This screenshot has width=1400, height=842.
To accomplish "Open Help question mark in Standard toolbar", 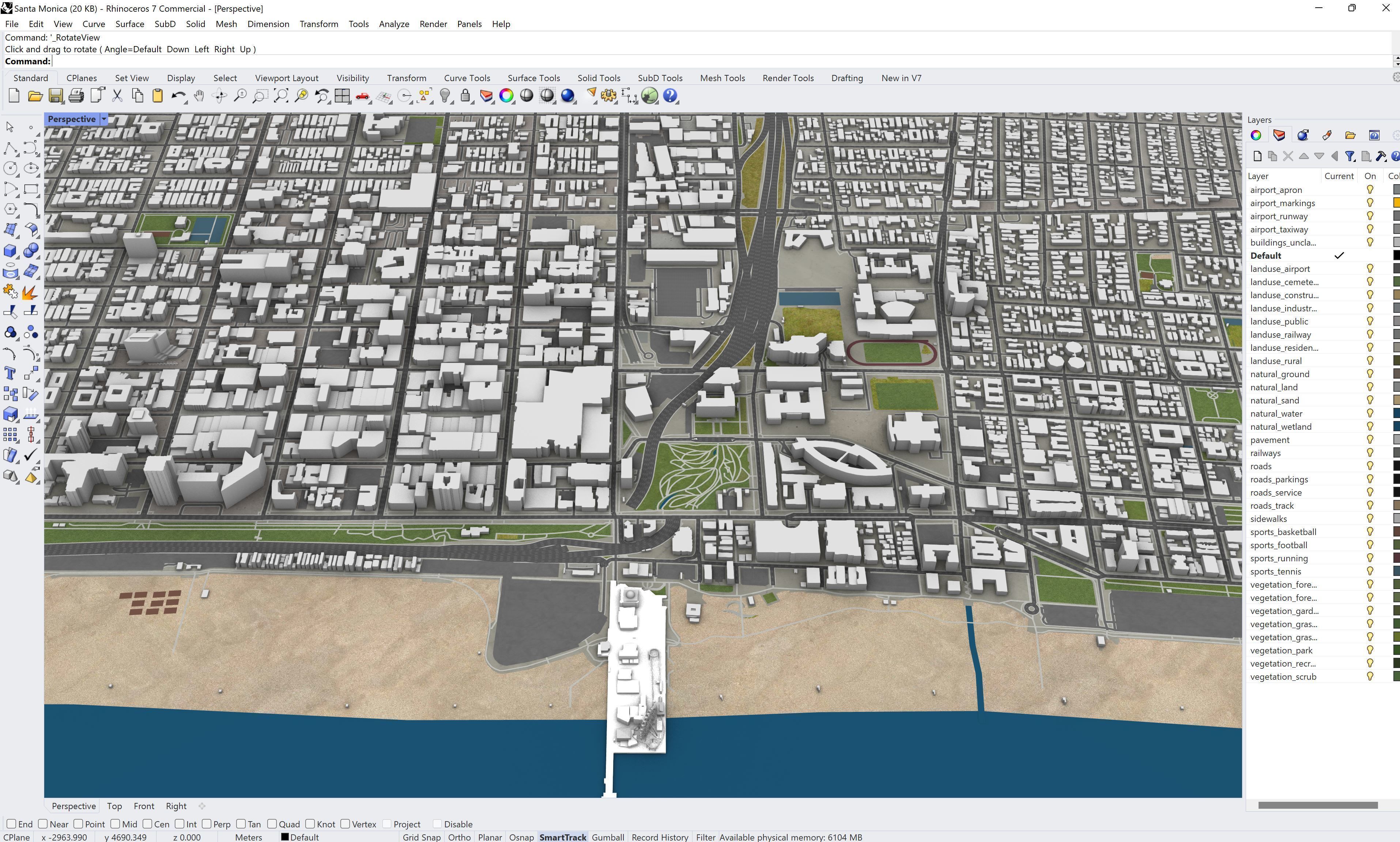I will [670, 96].
